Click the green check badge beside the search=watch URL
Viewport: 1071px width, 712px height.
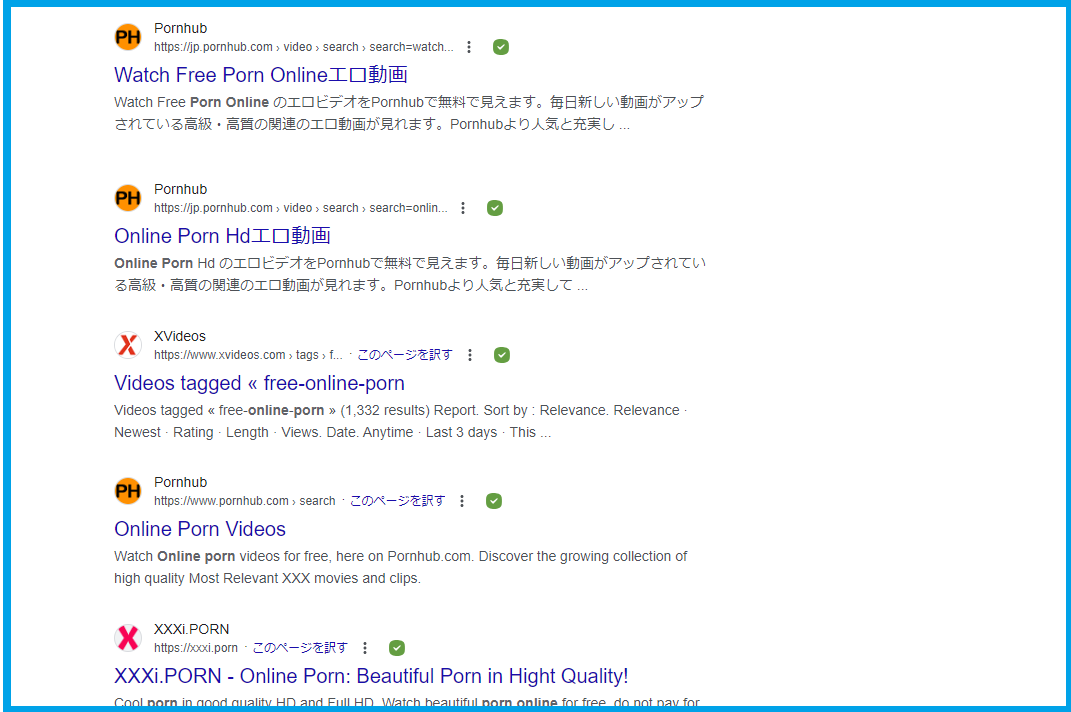click(x=501, y=47)
